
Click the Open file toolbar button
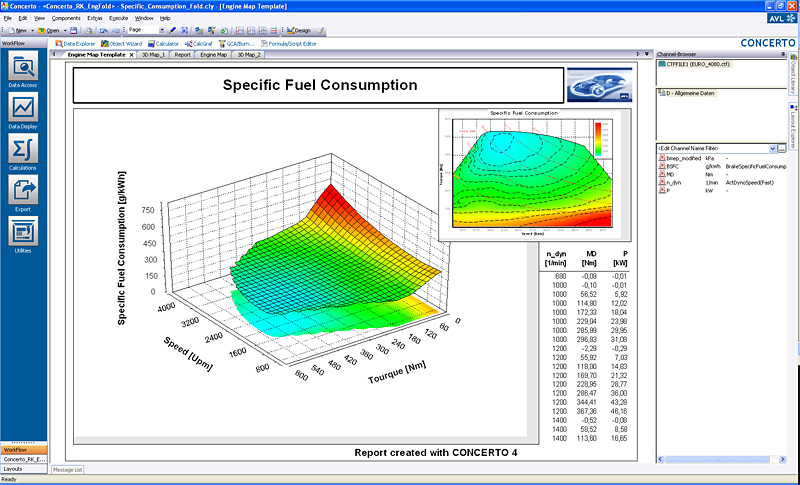[48, 31]
